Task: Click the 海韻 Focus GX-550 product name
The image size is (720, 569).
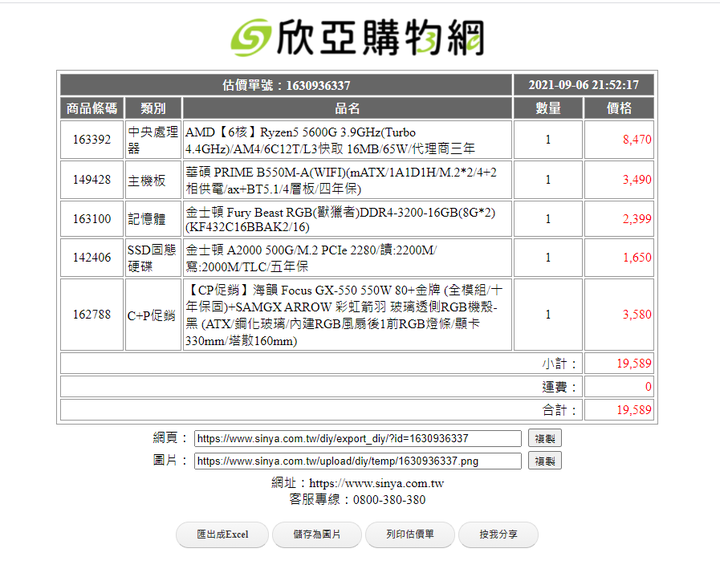Action: coord(344,315)
